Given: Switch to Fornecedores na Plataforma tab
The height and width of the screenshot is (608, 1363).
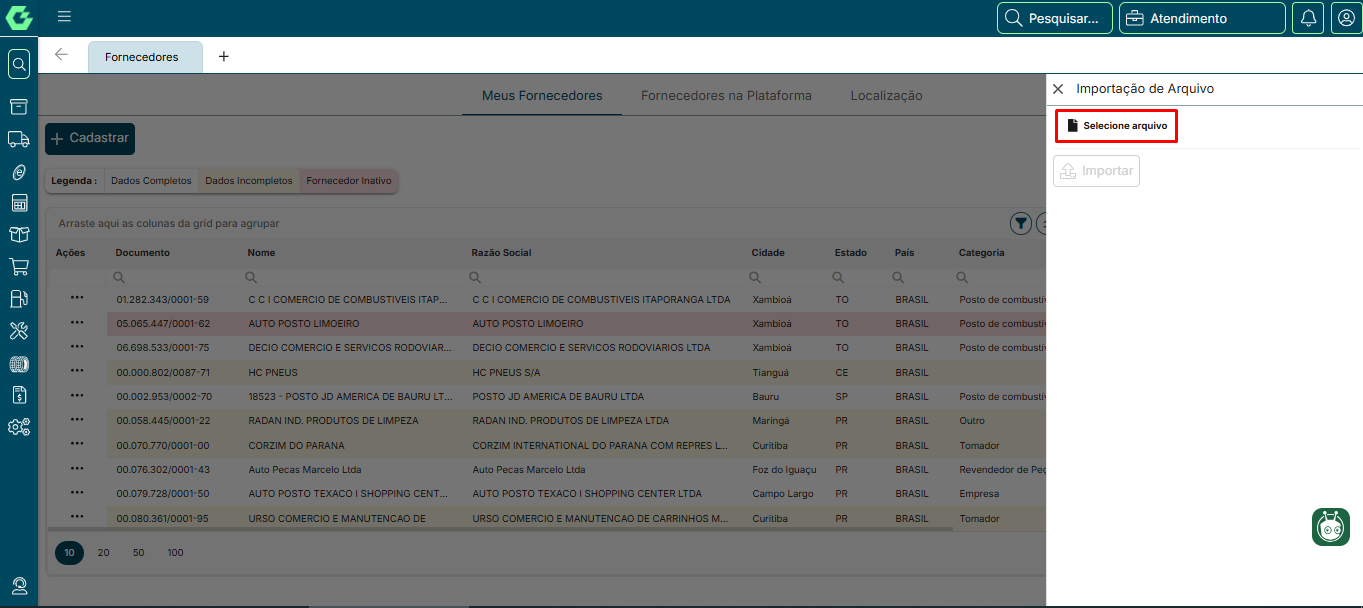Looking at the screenshot, I should pyautogui.click(x=726, y=96).
